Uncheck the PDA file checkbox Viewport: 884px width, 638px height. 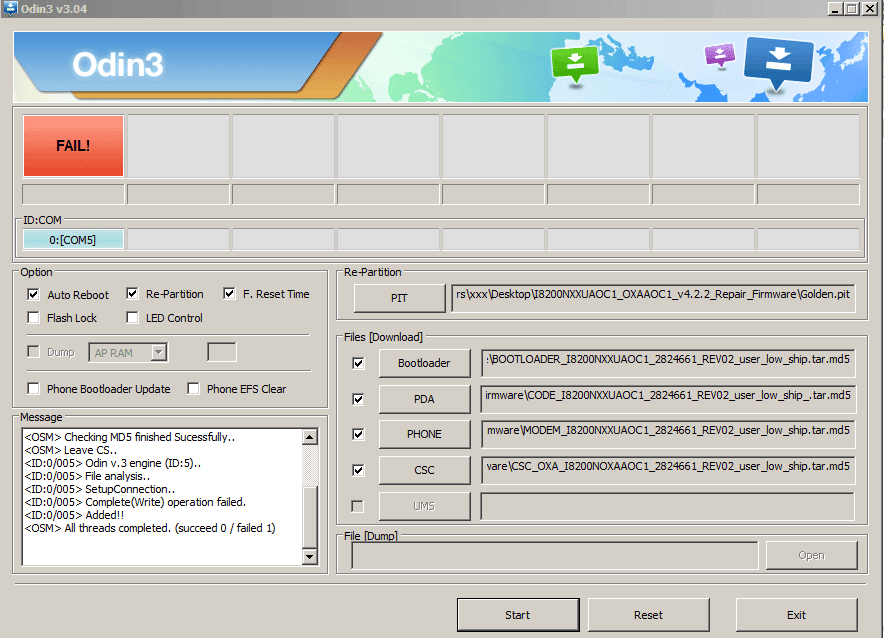click(358, 399)
